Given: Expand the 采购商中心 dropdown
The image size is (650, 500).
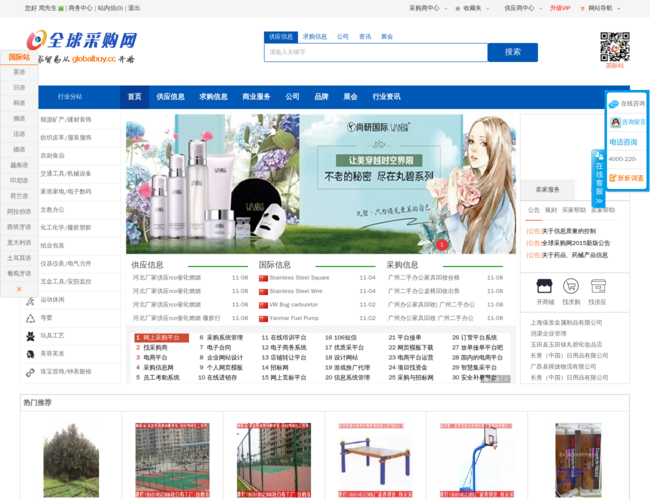Looking at the screenshot, I should [x=445, y=8].
